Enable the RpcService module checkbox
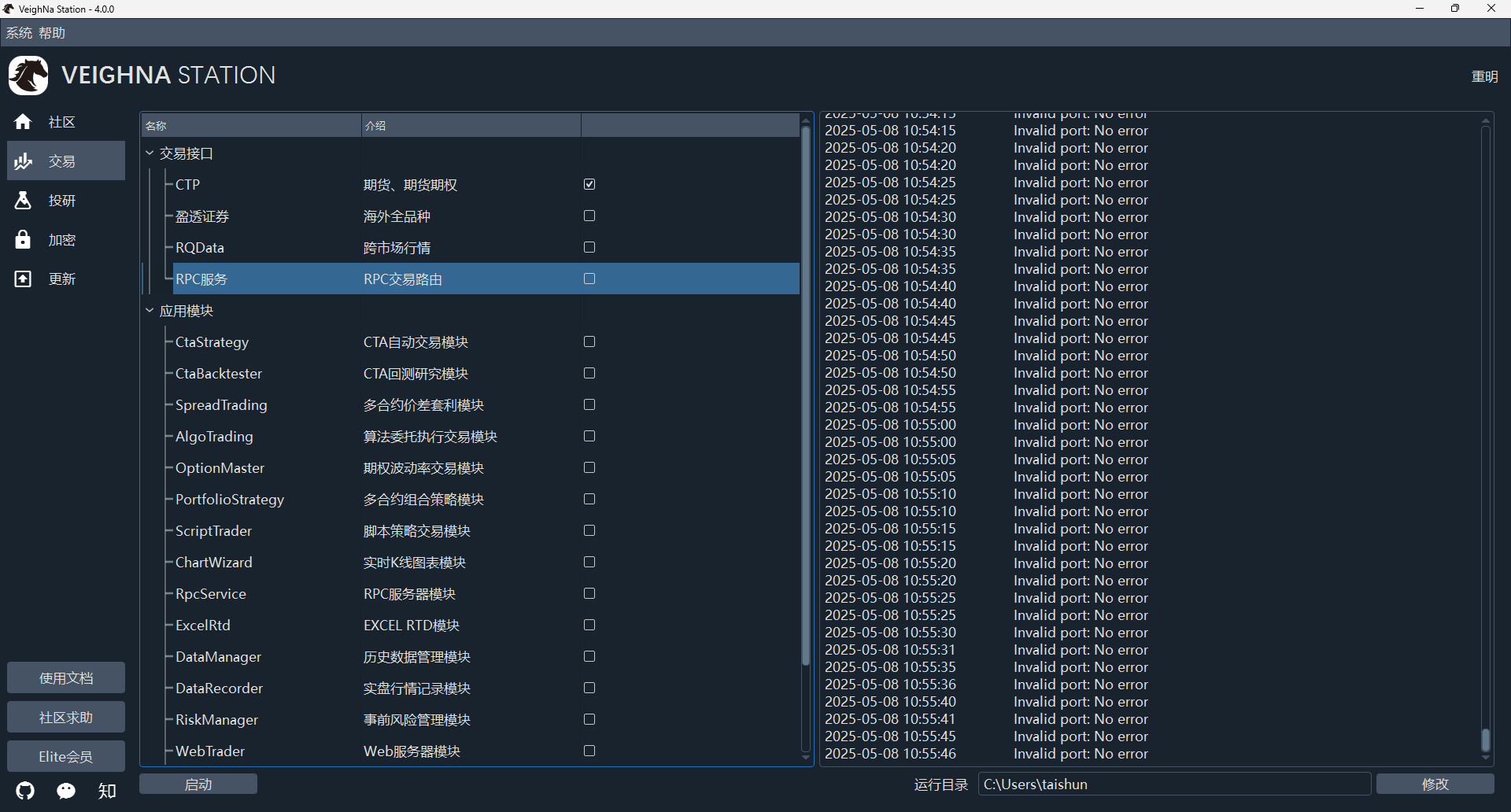Screen dimensions: 1511x812 pos(589,593)
